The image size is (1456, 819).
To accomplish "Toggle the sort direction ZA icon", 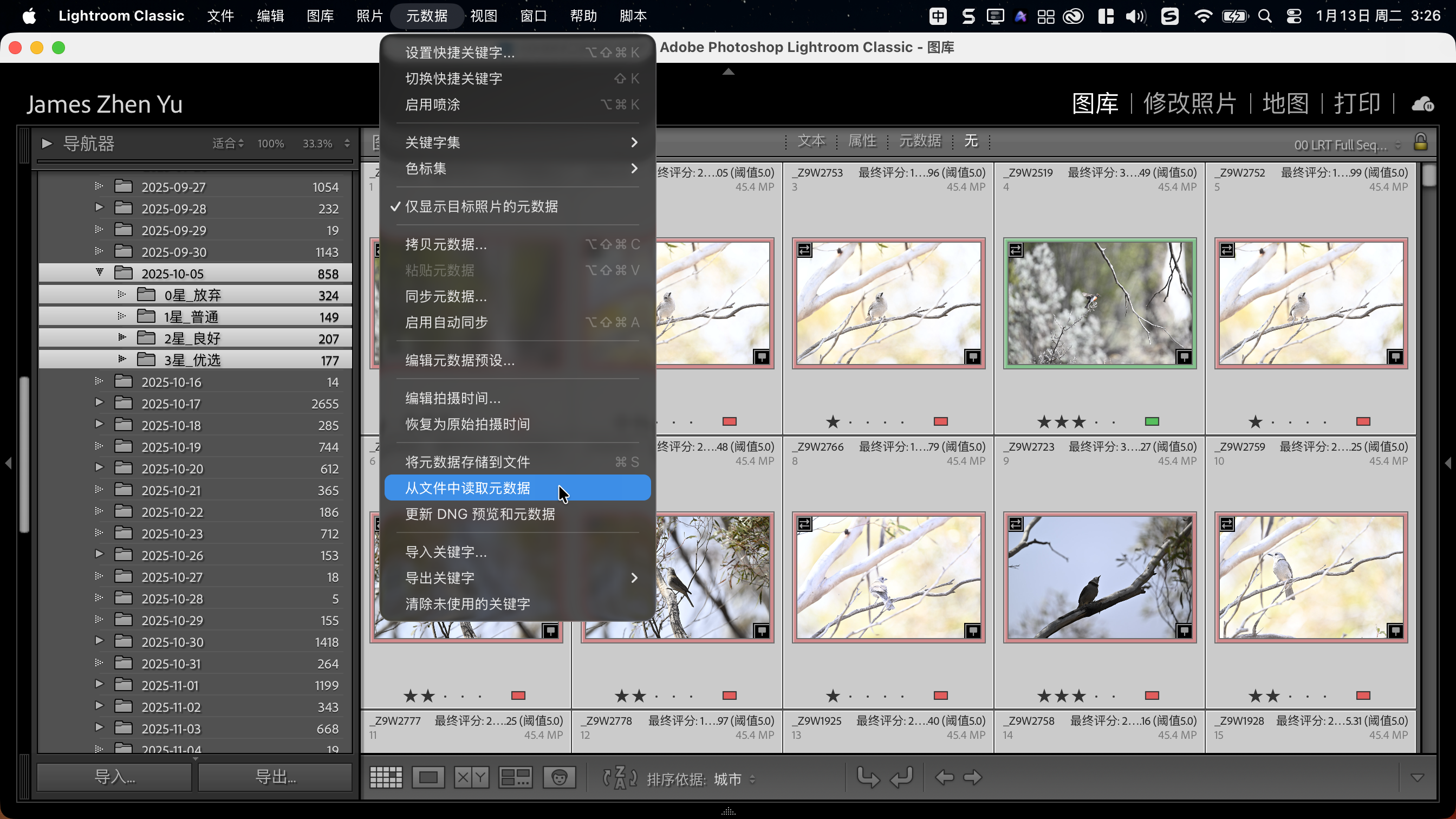I will point(619,779).
